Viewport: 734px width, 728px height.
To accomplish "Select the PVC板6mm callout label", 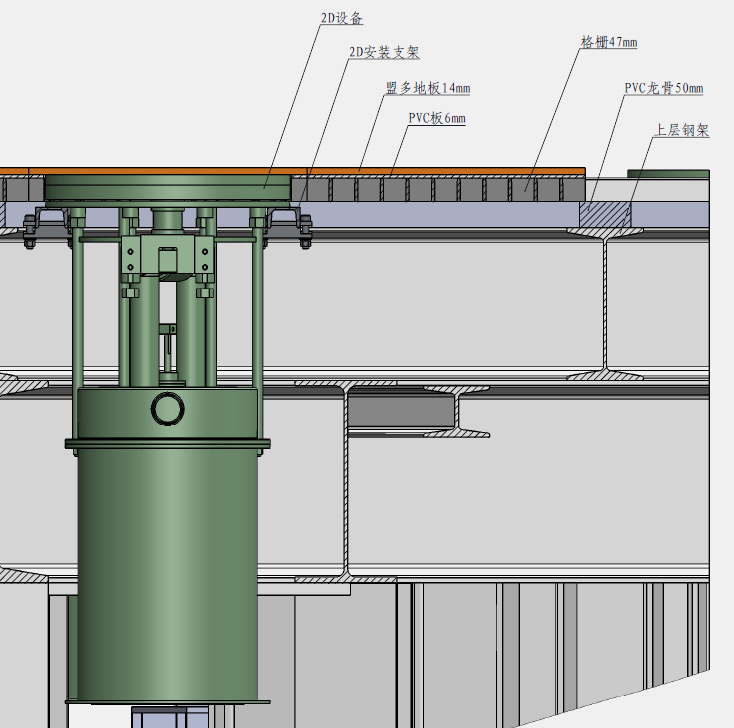I will click(x=437, y=118).
